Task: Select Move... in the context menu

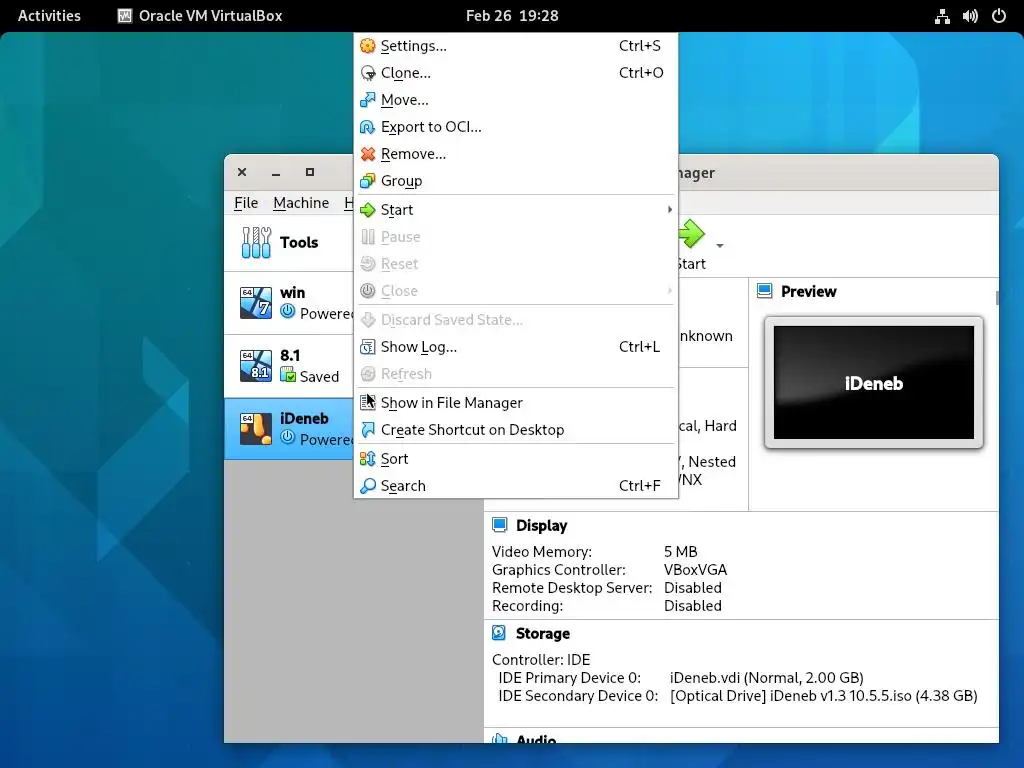Action: 516,100
